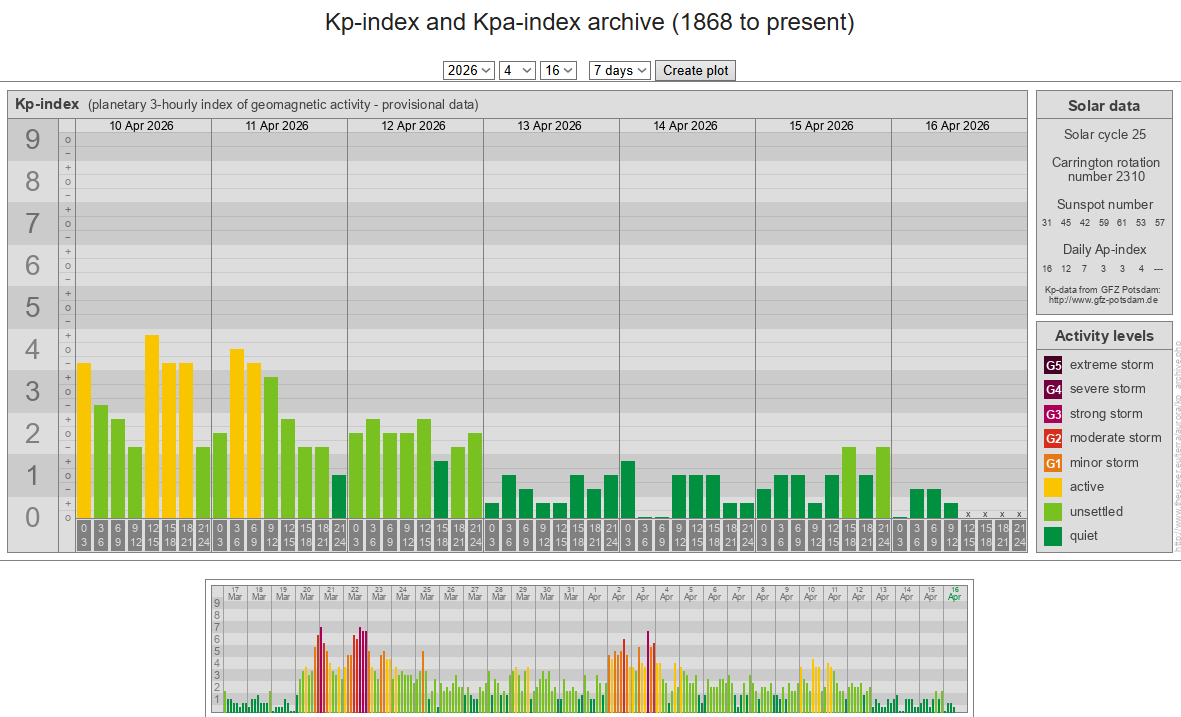Click the G2 moderate storm badge
1181x717 pixels.
(1053, 438)
